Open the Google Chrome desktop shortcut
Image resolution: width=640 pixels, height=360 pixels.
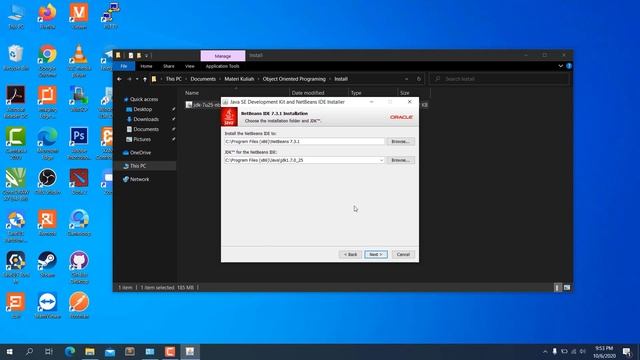tap(47, 61)
